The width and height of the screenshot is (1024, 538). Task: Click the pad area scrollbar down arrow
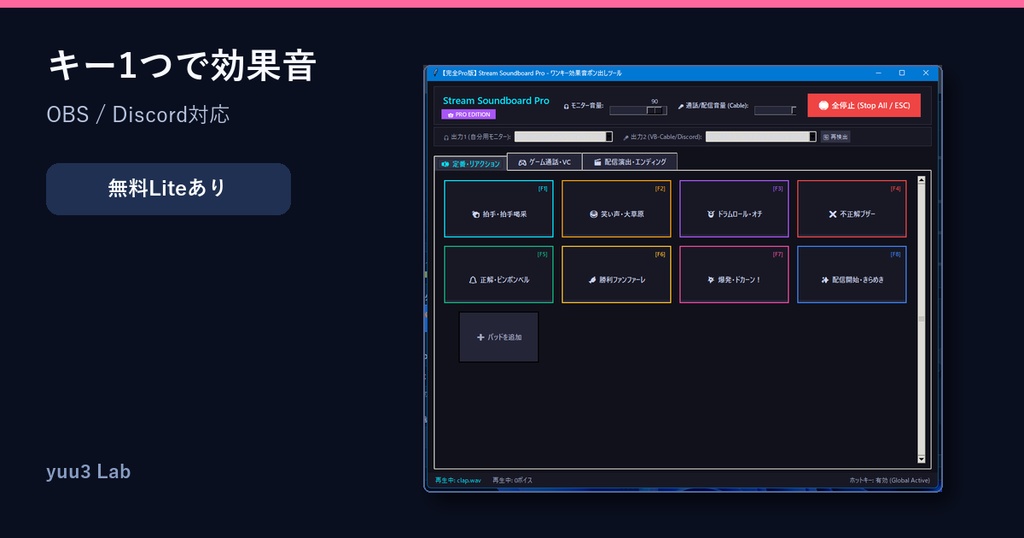[x=921, y=460]
